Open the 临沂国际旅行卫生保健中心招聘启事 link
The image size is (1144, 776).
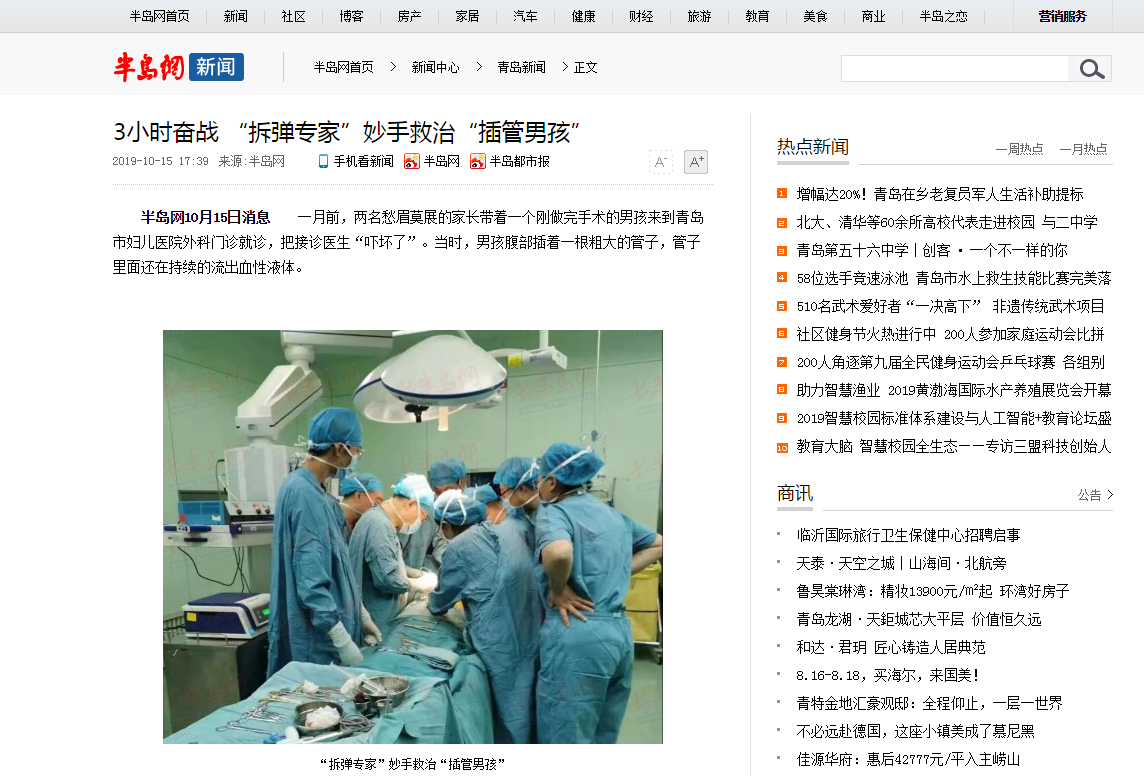coord(908,535)
